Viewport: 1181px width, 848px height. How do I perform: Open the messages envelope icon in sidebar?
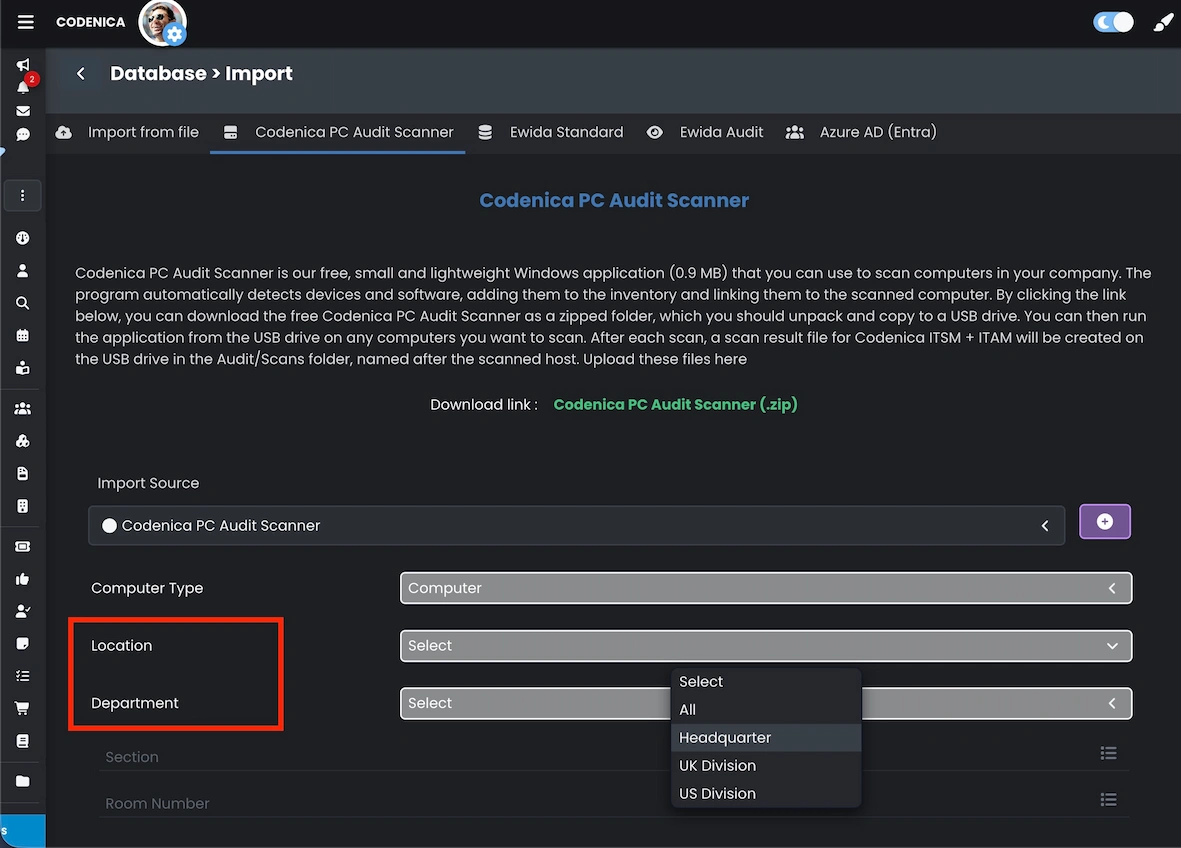[22, 111]
